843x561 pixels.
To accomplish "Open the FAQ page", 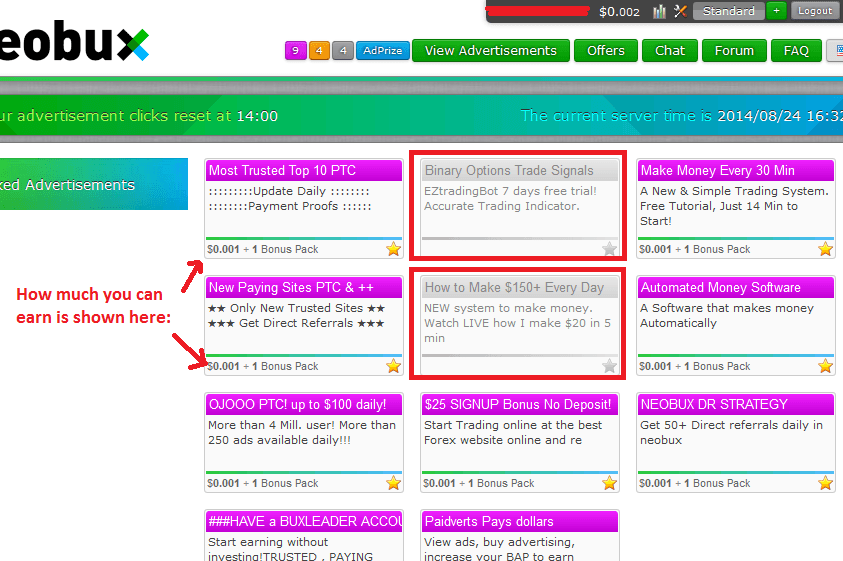I will click(796, 51).
